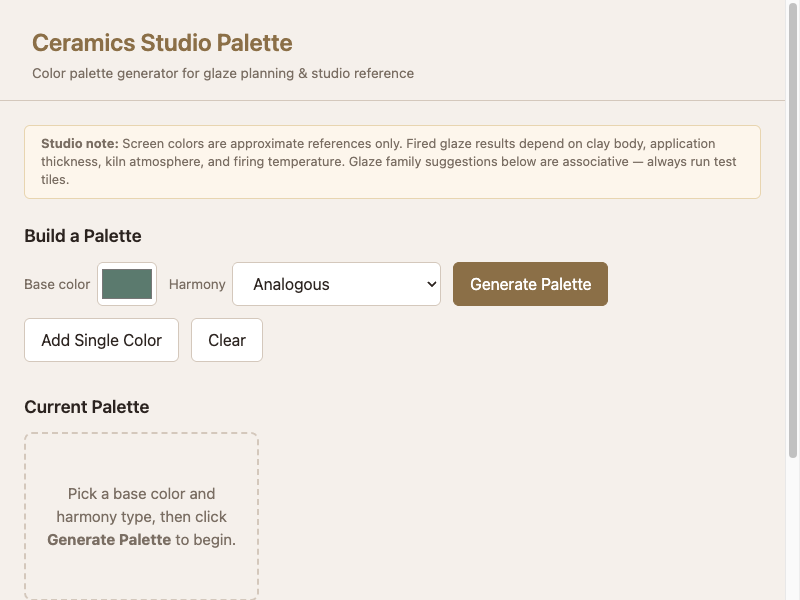The width and height of the screenshot is (800, 600).
Task: Click the bold 'Studio note:' label
Action: click(79, 144)
